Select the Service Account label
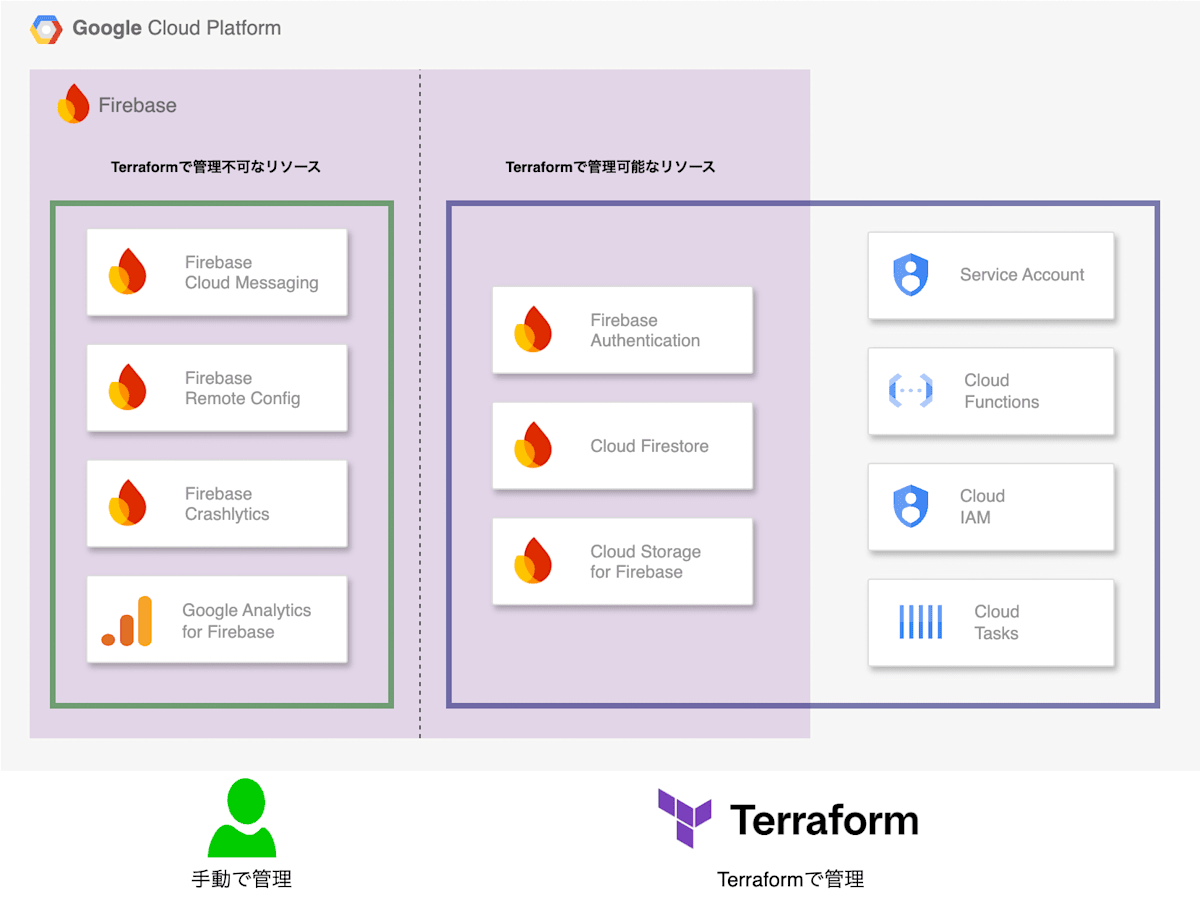The image size is (1200, 901). pos(1022,275)
